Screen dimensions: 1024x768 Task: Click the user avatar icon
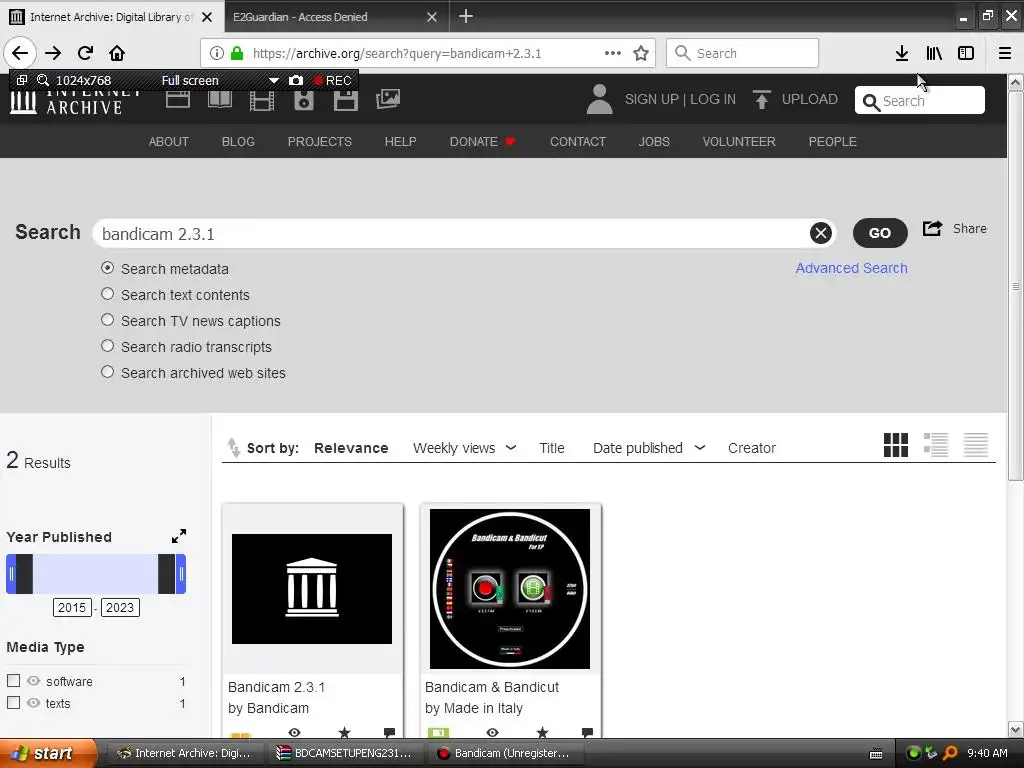(599, 99)
